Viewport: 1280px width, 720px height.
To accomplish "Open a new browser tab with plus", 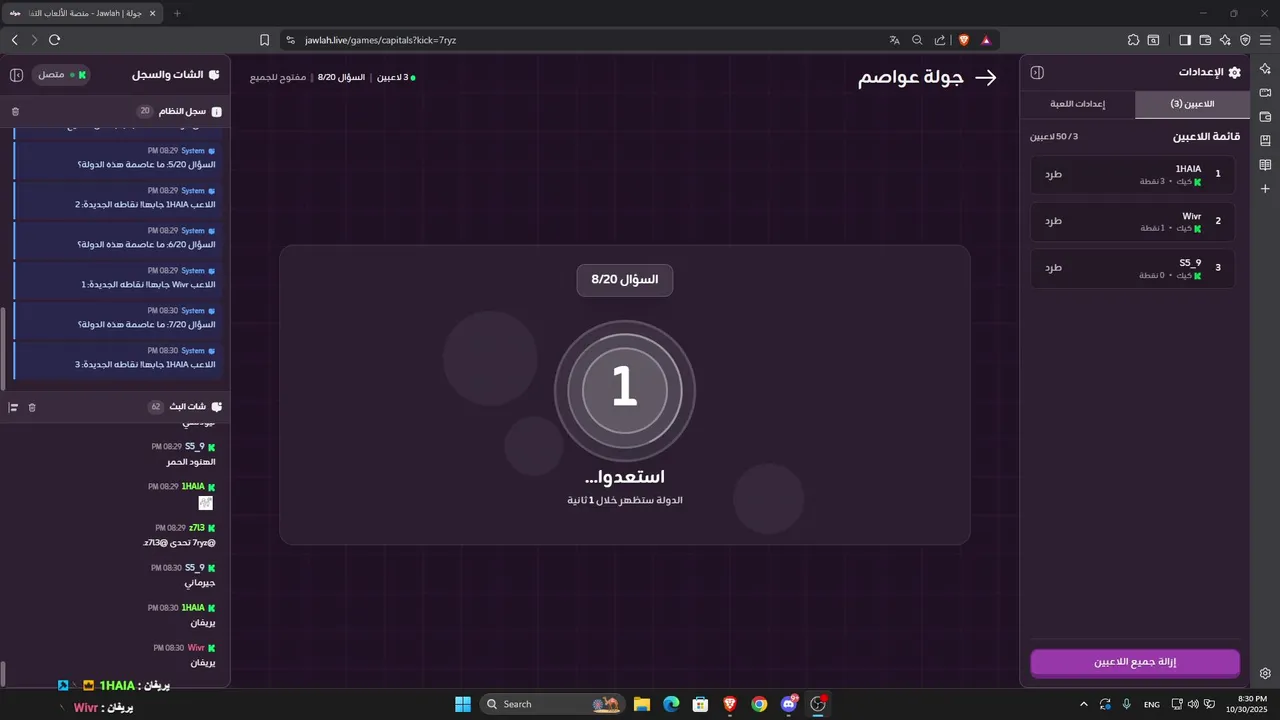I will (177, 13).
